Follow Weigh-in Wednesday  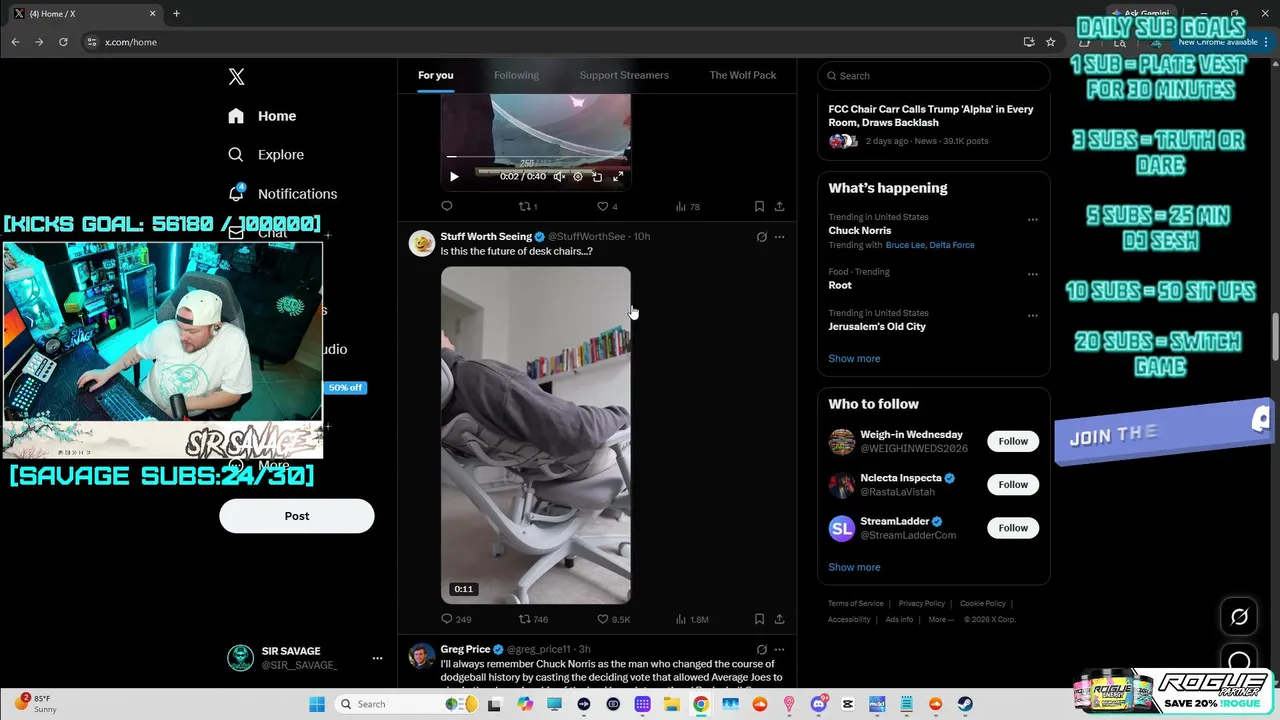(x=1013, y=441)
